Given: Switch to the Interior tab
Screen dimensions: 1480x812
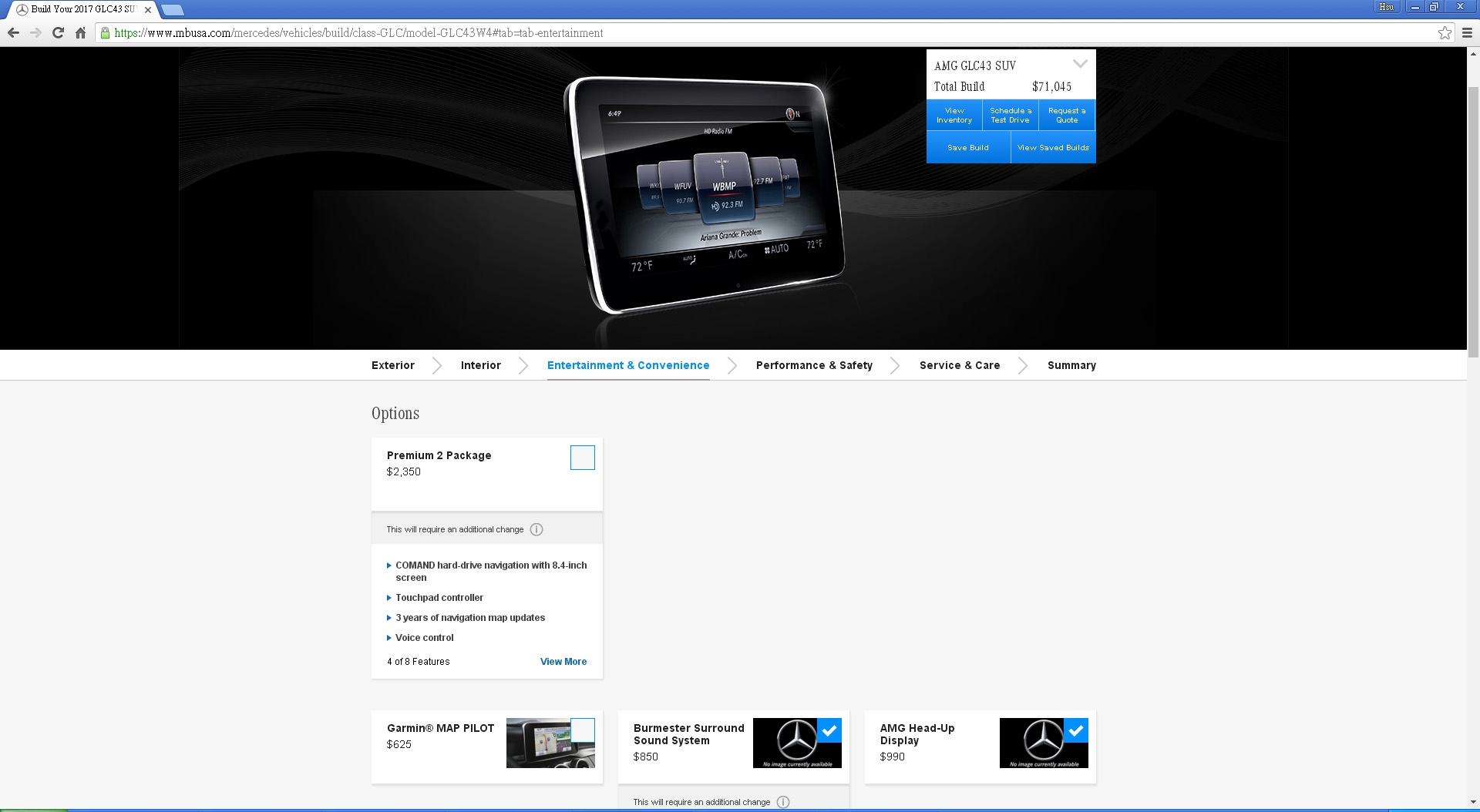Looking at the screenshot, I should point(481,365).
